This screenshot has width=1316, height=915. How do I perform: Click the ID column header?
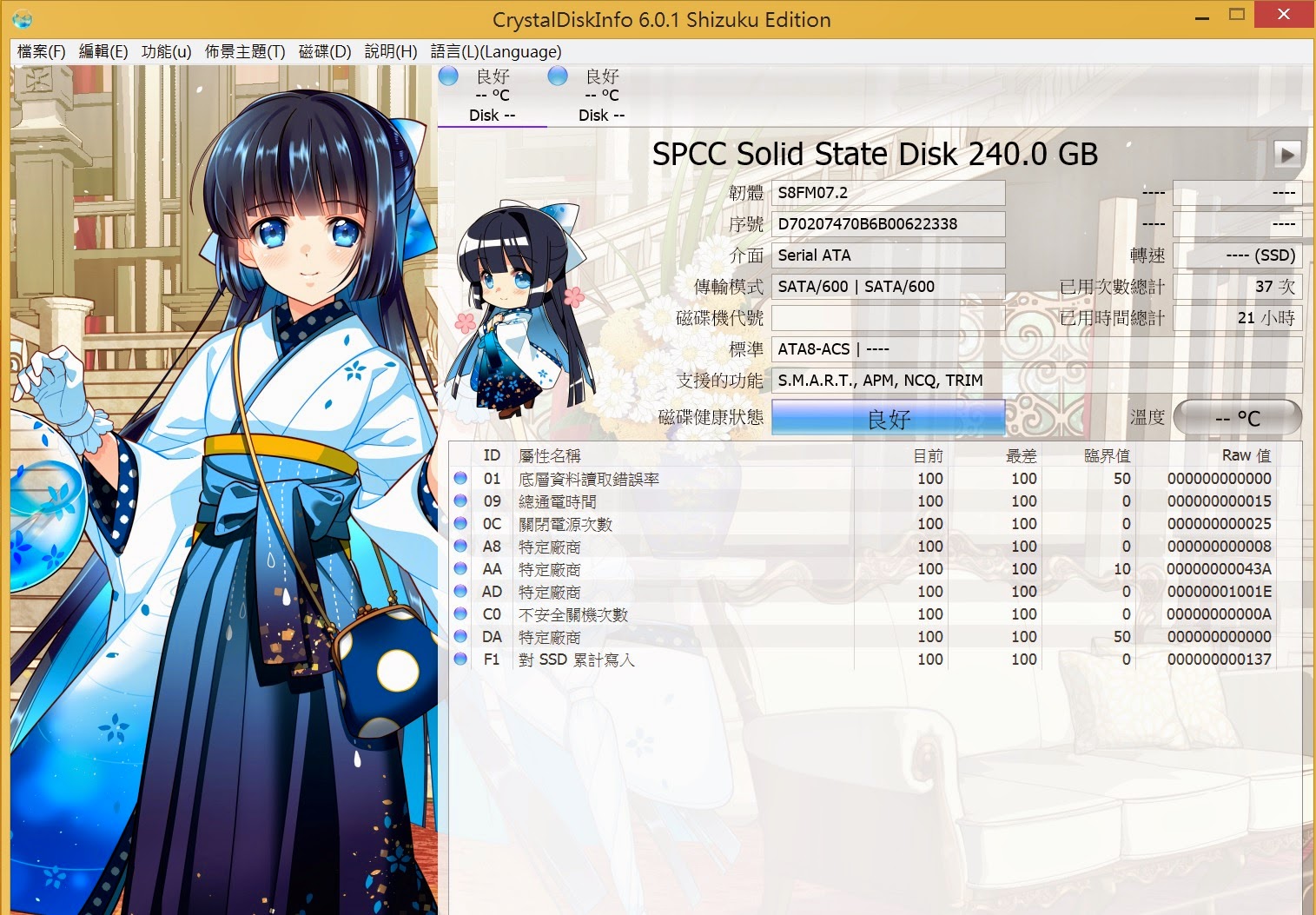pos(492,455)
